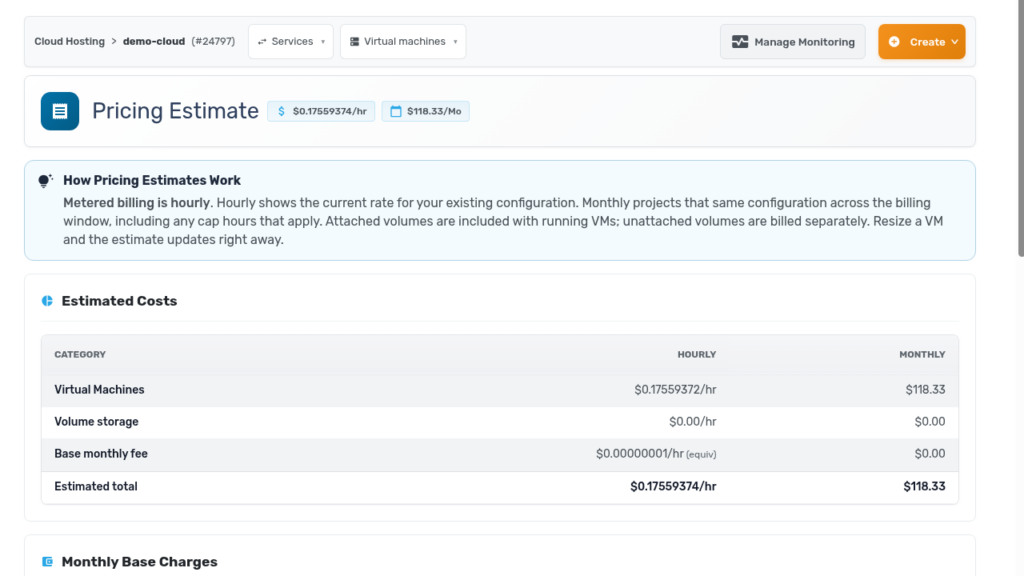The width and height of the screenshot is (1024, 576).
Task: Click the Monthly Base Charges section icon
Action: [47, 562]
